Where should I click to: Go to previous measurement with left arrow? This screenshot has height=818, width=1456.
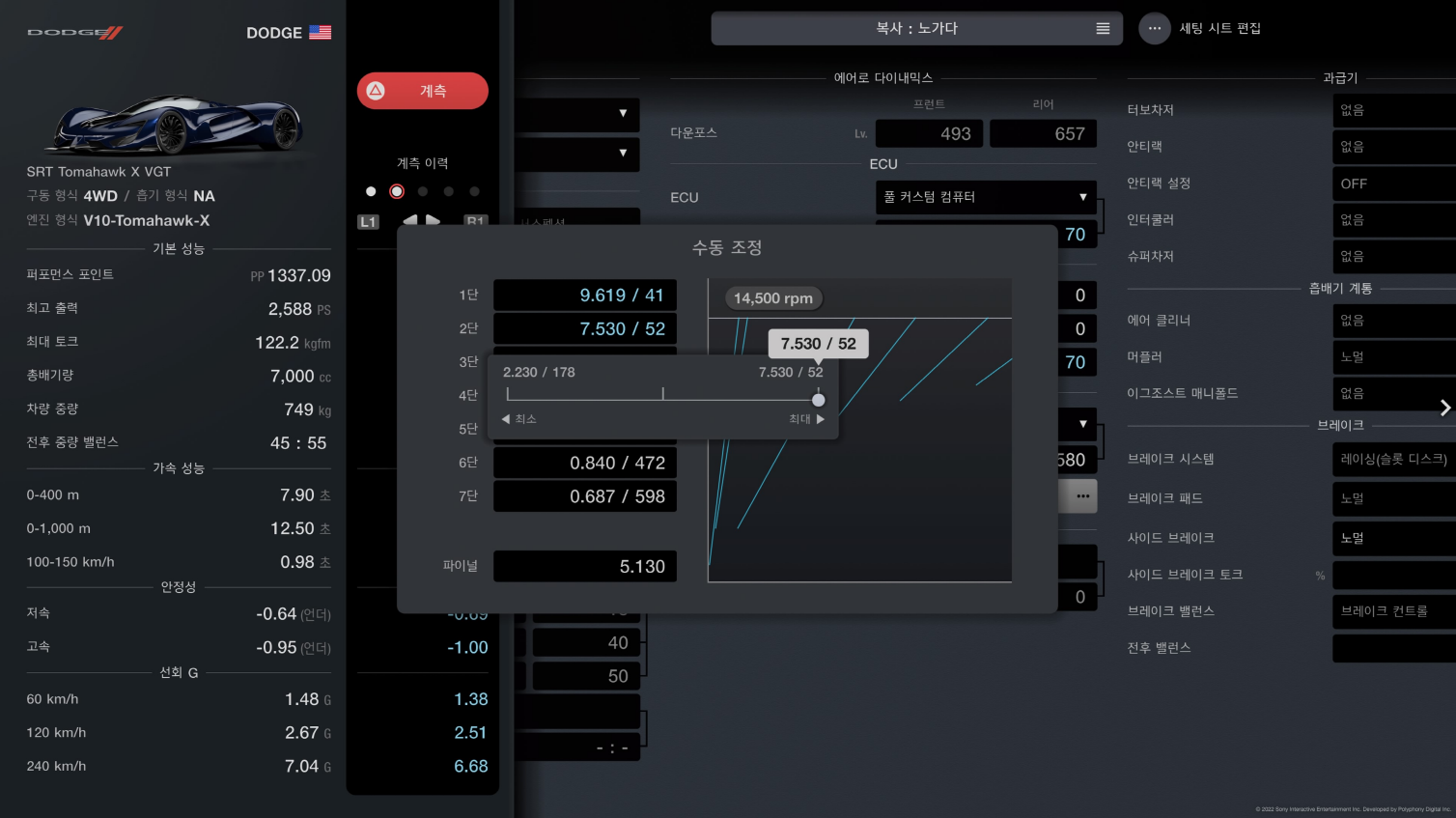tap(410, 220)
